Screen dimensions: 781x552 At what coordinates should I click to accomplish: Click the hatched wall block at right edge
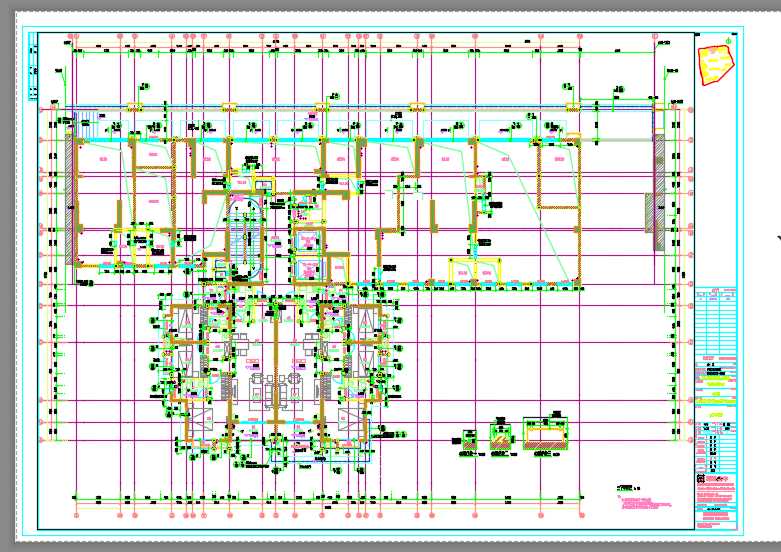[x=659, y=192]
